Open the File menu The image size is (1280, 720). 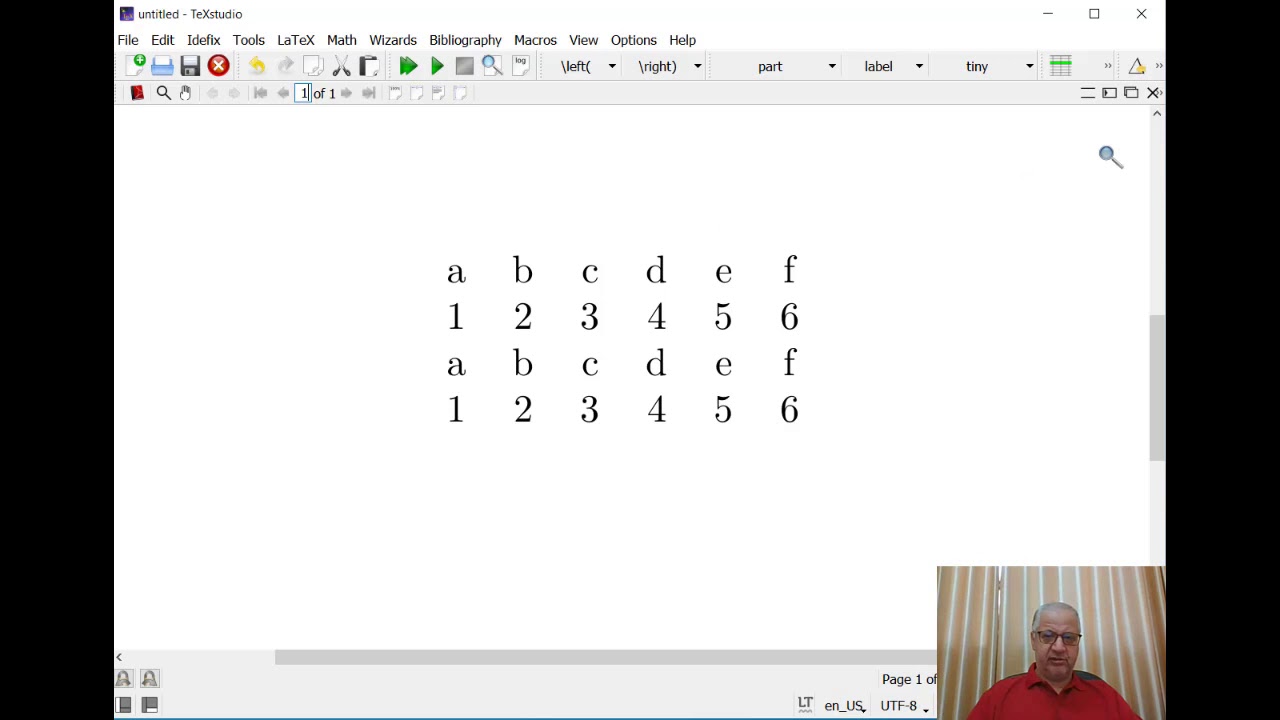[128, 40]
